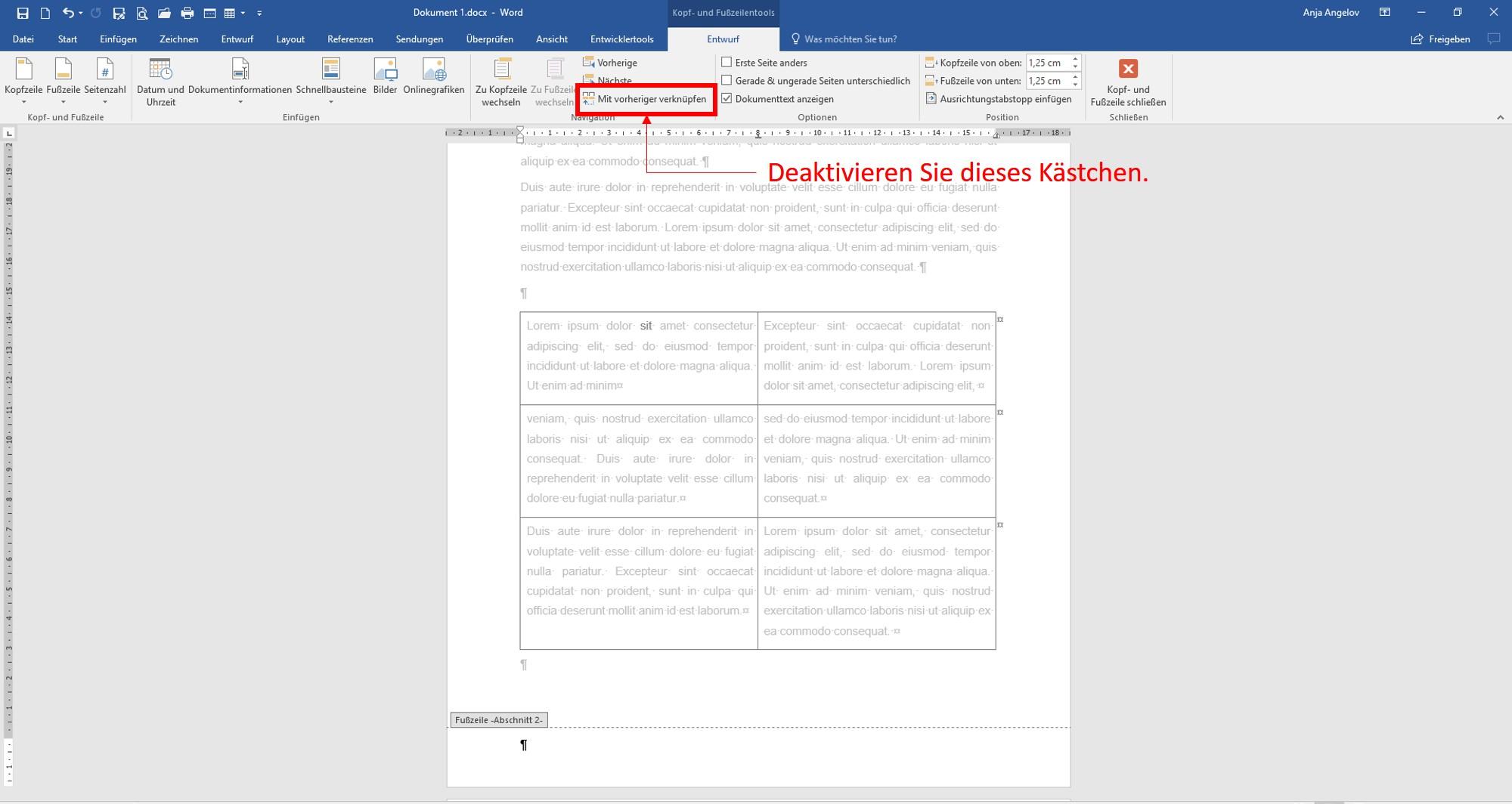Open the Entwicklertools tab

pos(622,39)
